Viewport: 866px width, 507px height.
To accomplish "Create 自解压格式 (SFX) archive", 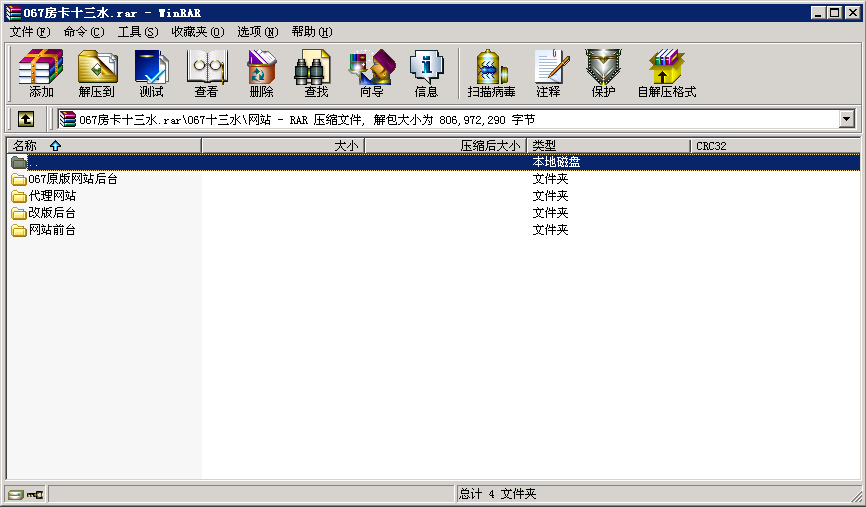I will (x=666, y=73).
